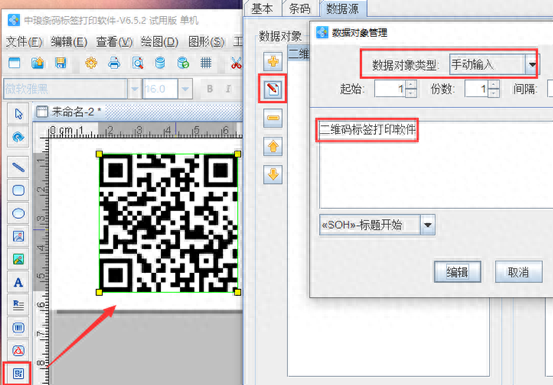Select the landscape image tool icon

[18, 259]
